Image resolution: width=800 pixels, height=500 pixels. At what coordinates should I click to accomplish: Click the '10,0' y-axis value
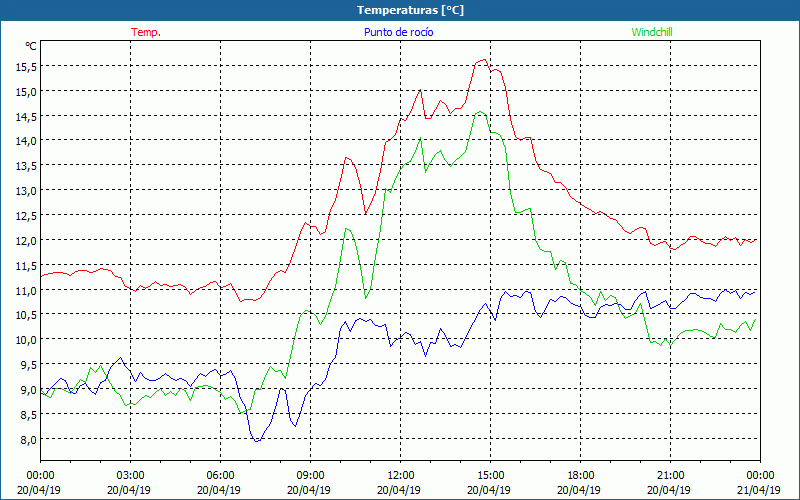[27, 340]
